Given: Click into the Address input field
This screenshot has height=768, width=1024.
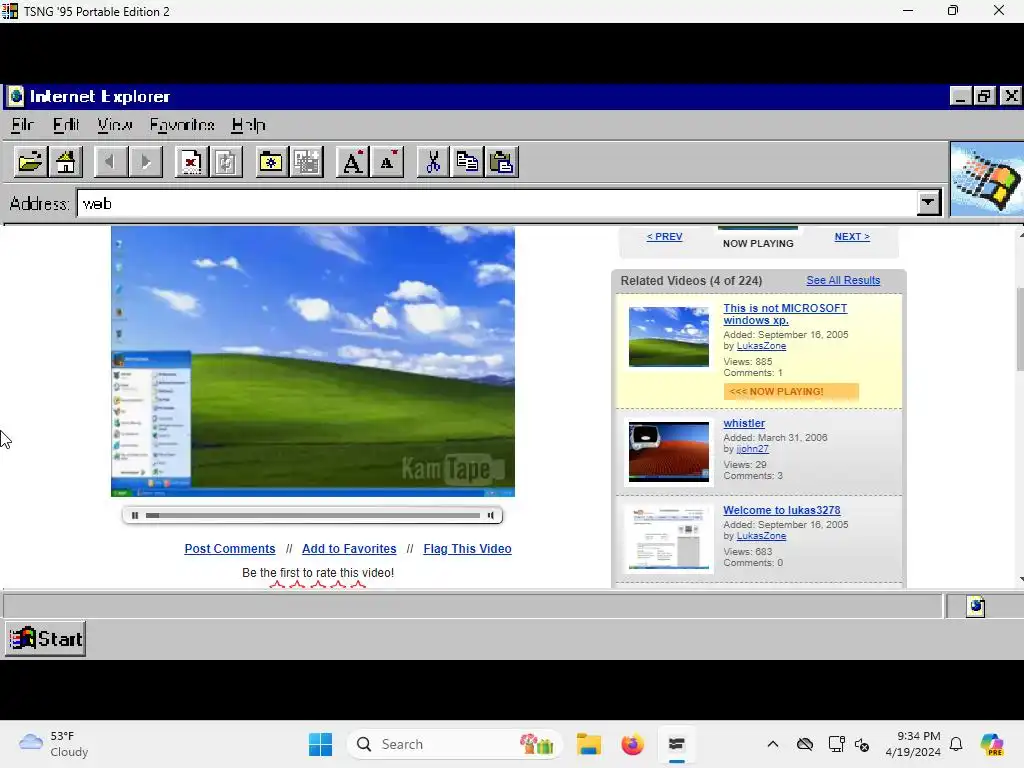Looking at the screenshot, I should [x=496, y=203].
